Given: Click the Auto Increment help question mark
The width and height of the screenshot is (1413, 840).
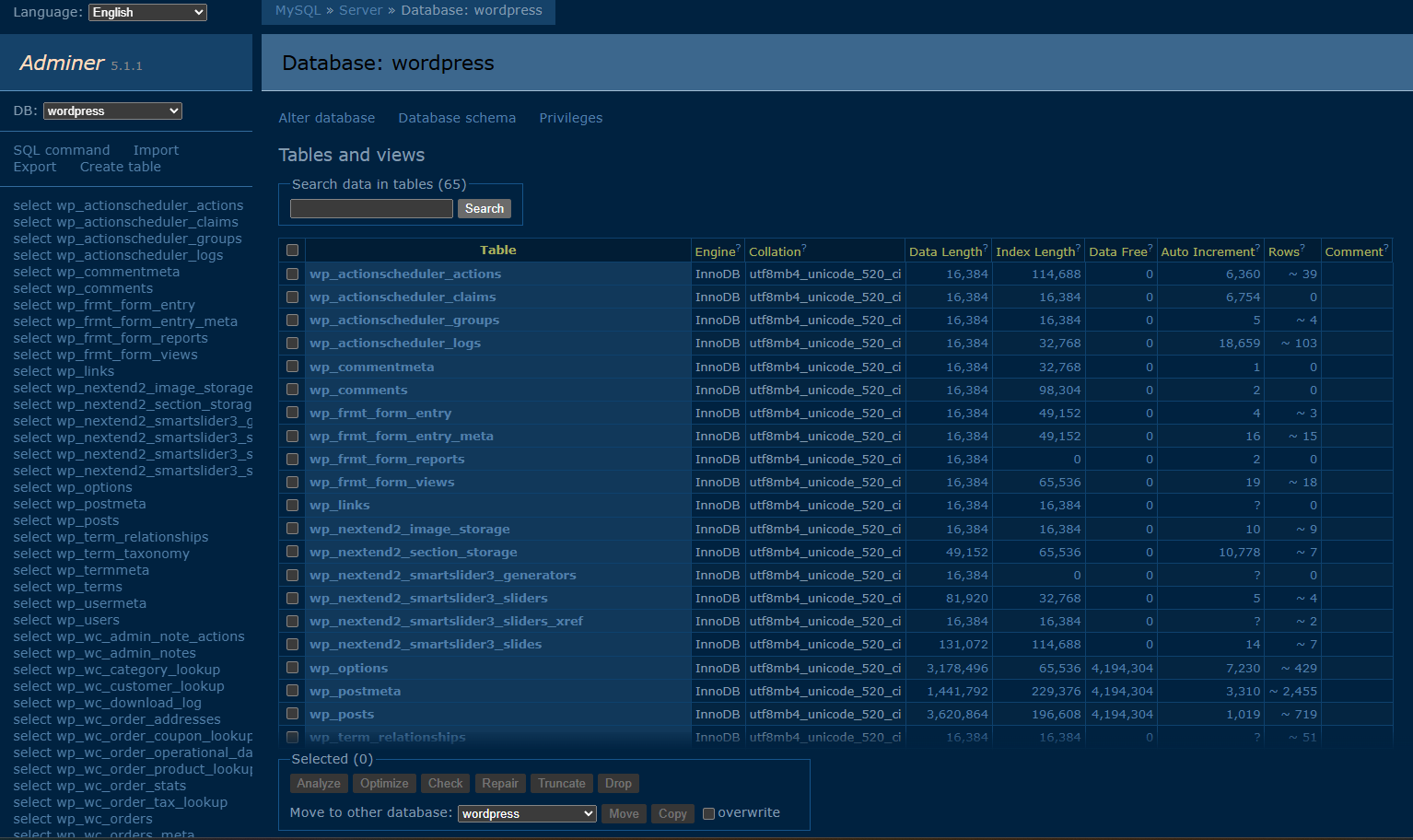Looking at the screenshot, I should (1257, 248).
